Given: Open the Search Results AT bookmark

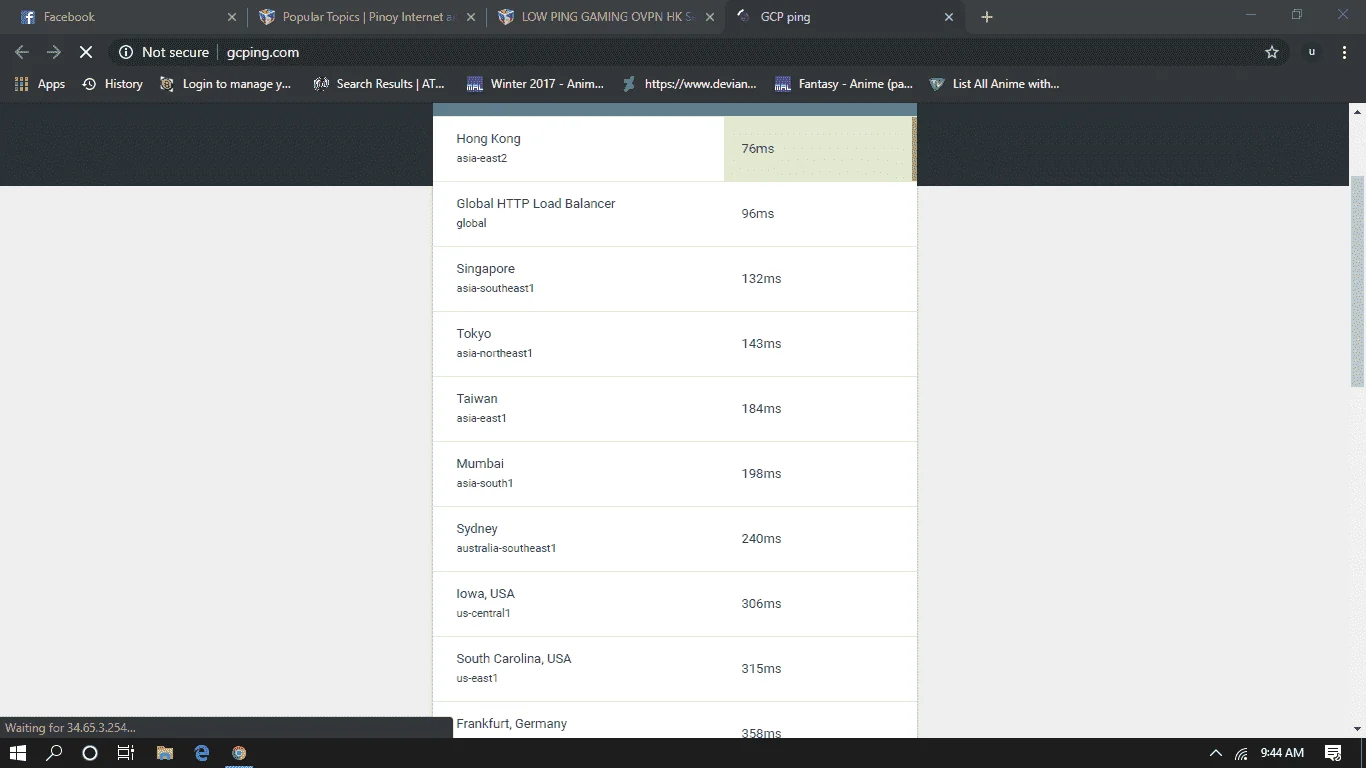Looking at the screenshot, I should [x=379, y=84].
